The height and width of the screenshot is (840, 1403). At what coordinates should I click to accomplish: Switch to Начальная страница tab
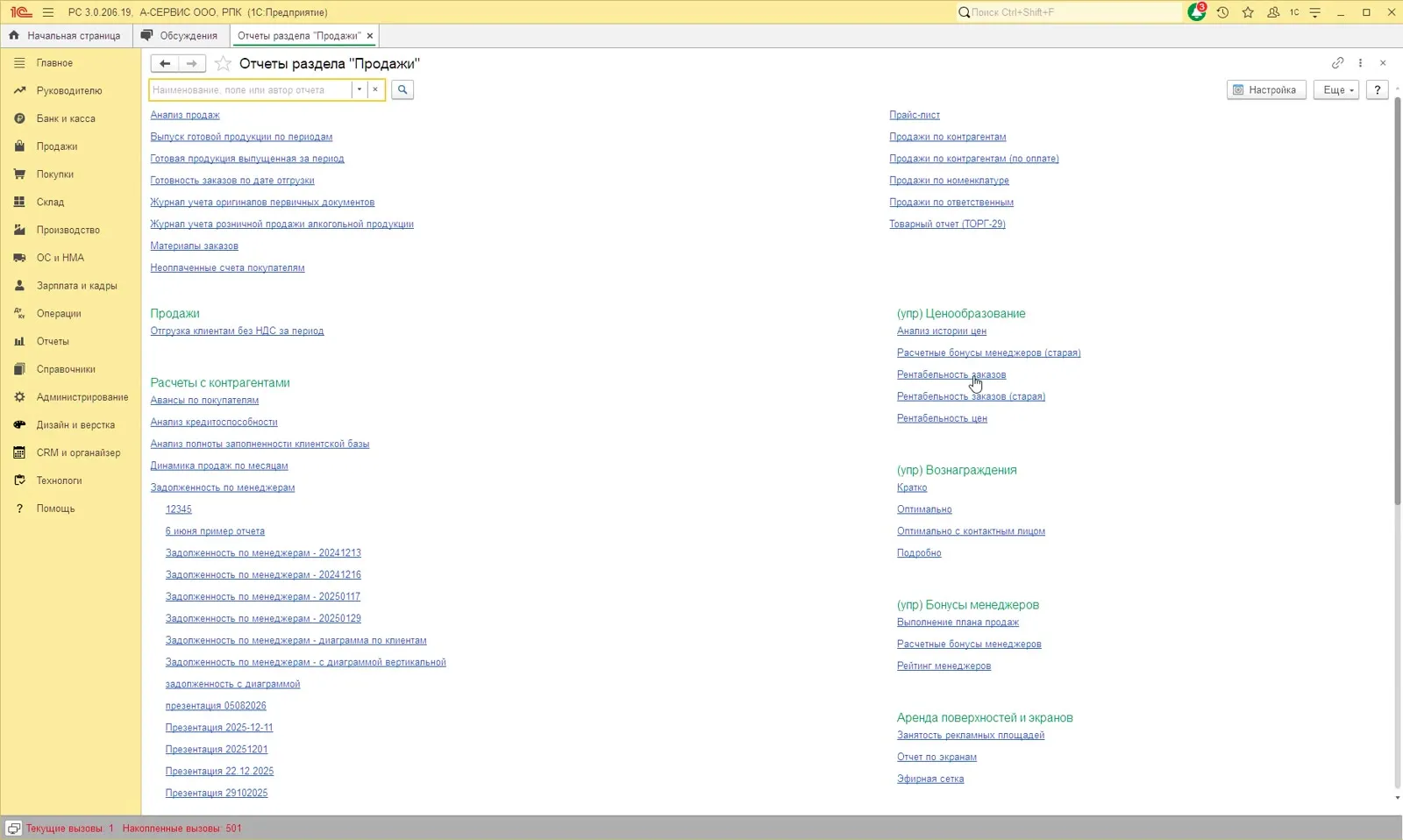pos(66,36)
